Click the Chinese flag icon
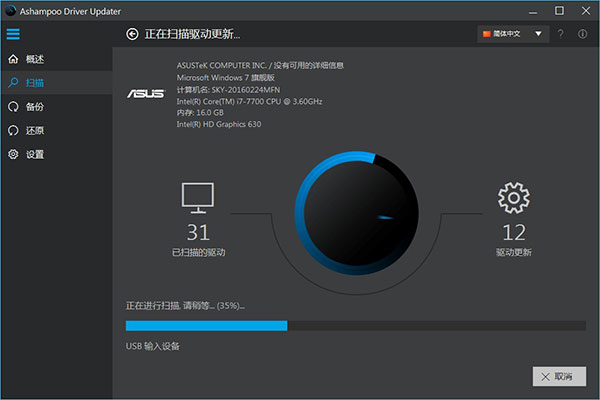 click(487, 34)
